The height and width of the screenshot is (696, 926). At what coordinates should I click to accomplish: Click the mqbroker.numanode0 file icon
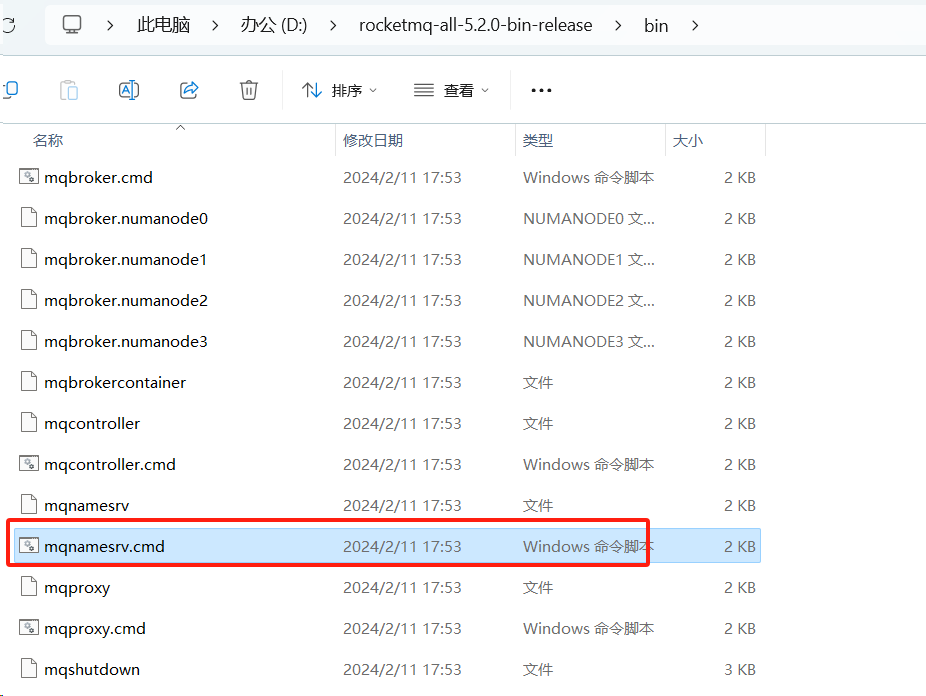[x=29, y=218]
